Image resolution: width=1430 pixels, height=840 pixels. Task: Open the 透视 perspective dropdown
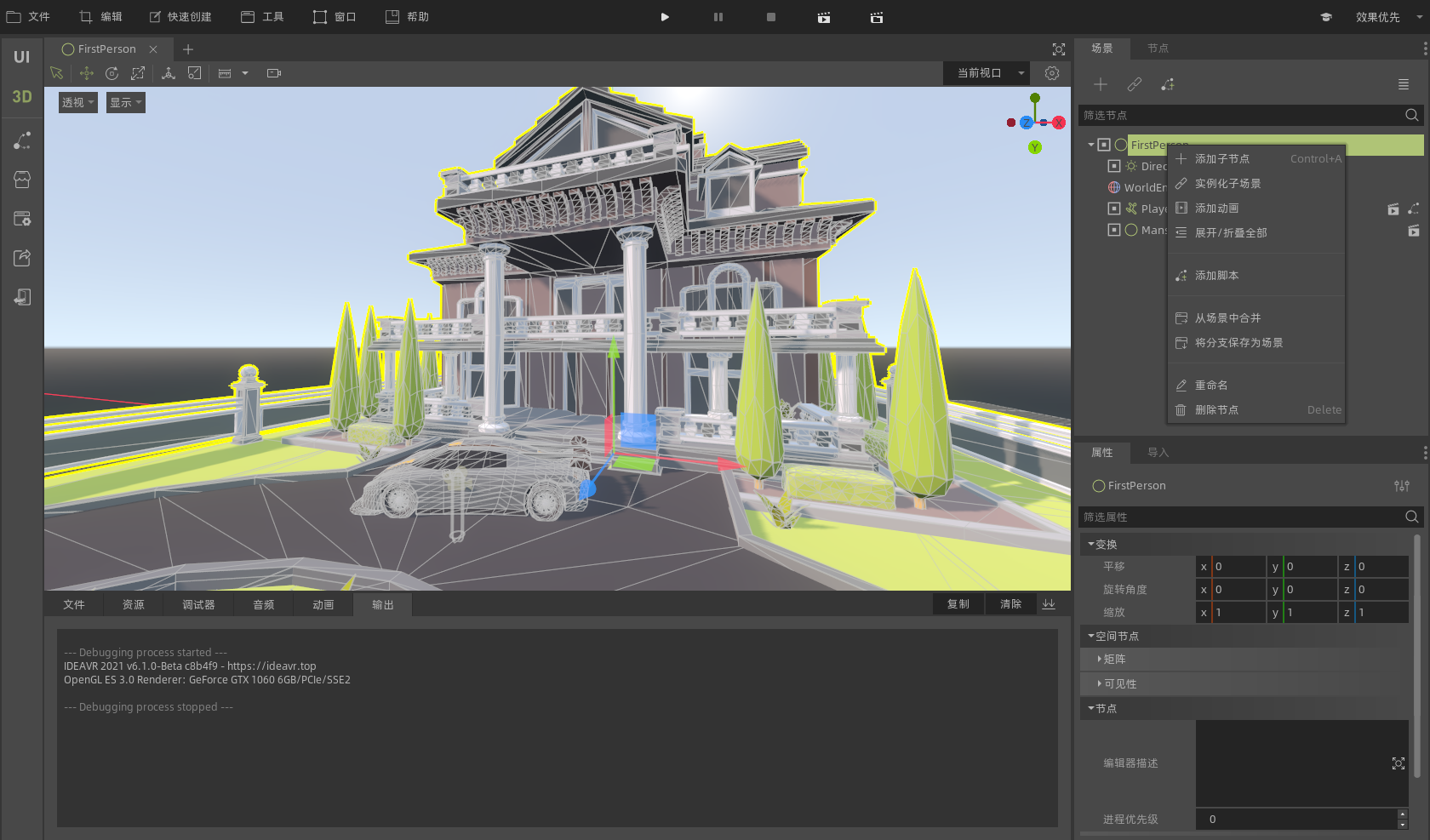(78, 103)
